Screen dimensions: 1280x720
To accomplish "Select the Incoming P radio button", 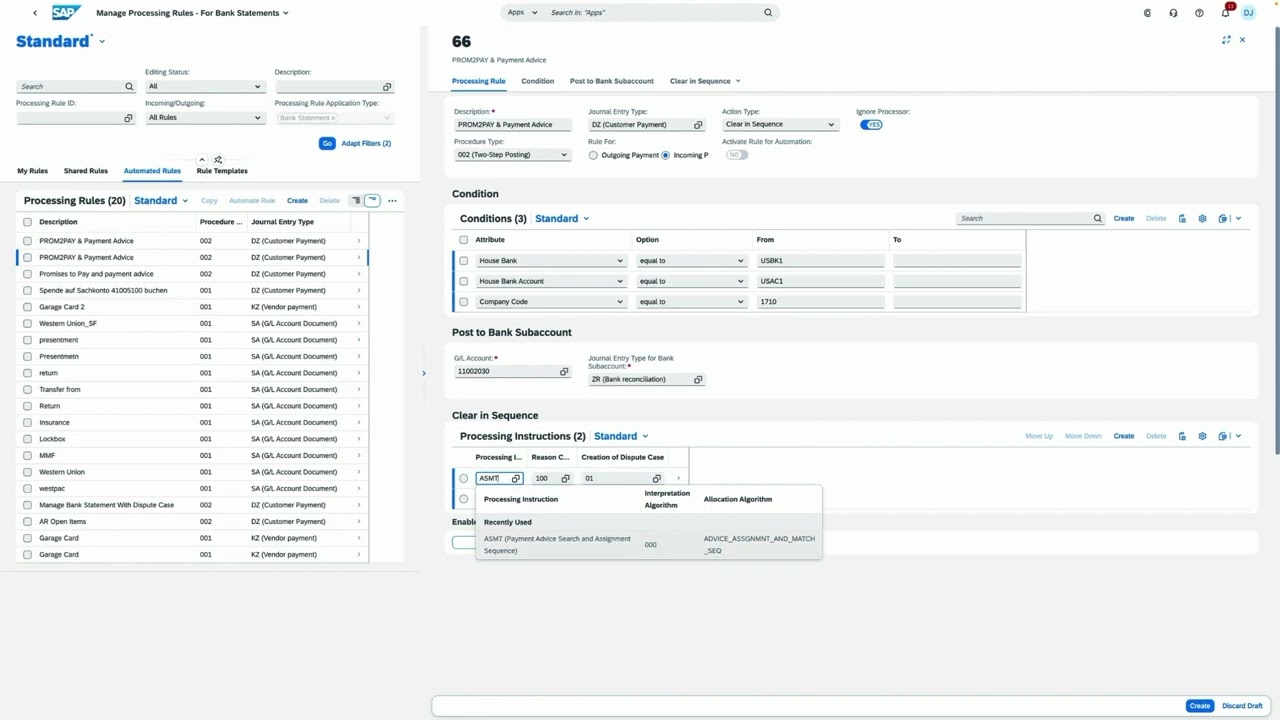I will point(665,156).
